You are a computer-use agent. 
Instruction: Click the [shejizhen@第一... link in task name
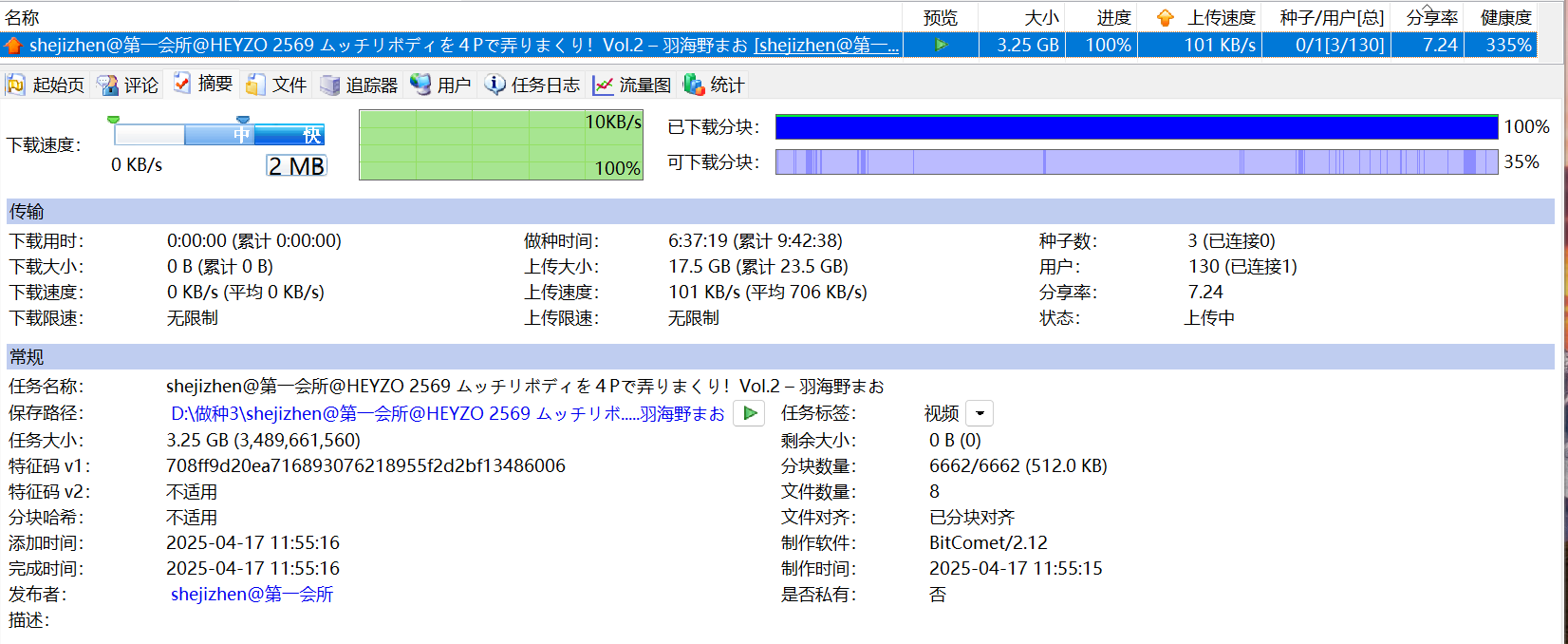pos(827,45)
